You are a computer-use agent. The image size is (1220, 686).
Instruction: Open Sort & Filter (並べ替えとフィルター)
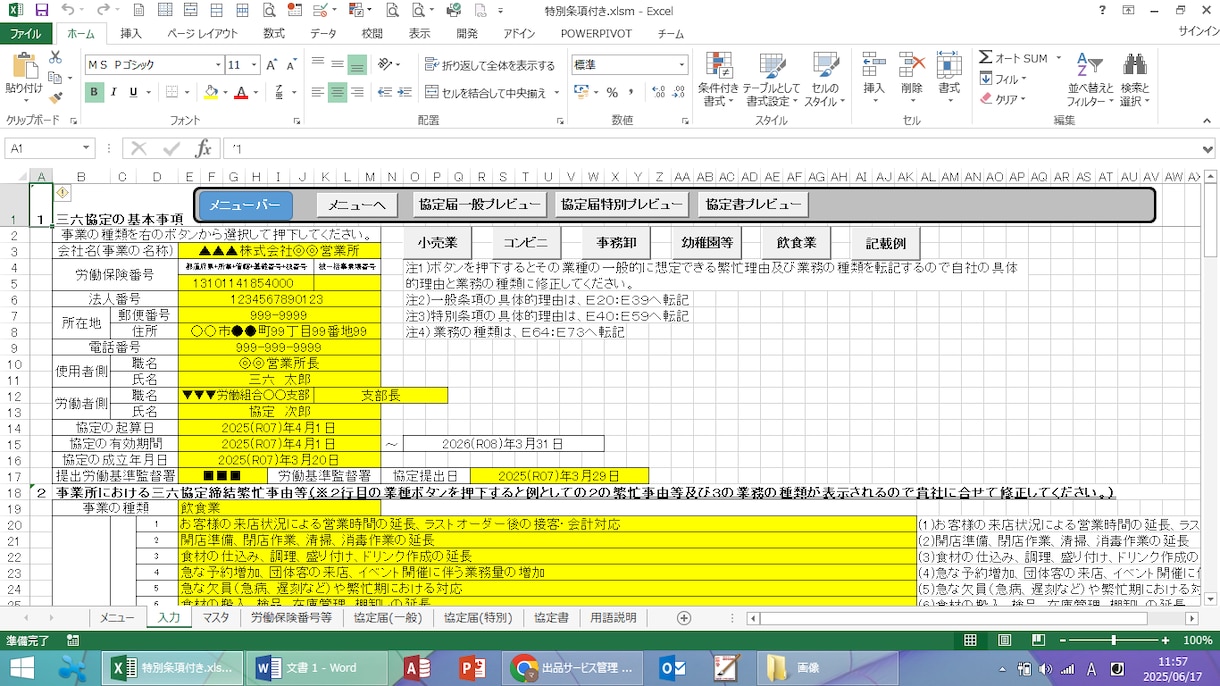(x=1090, y=80)
